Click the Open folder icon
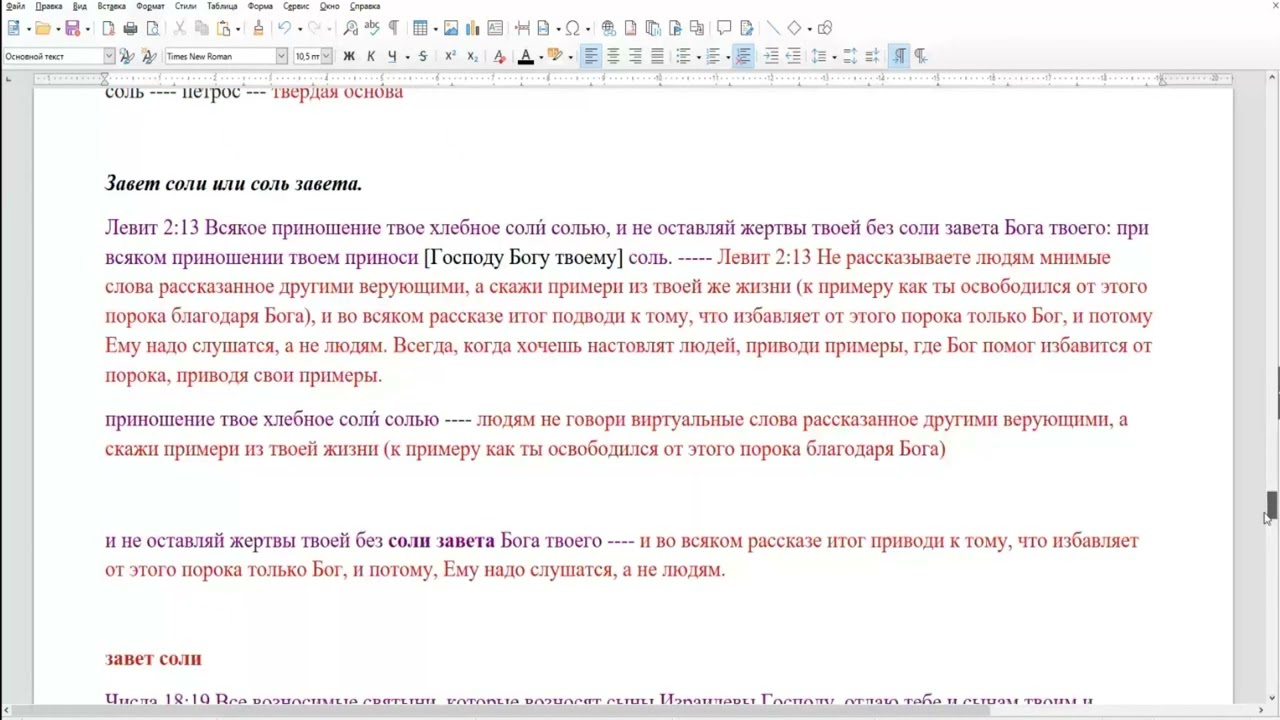 43,28
